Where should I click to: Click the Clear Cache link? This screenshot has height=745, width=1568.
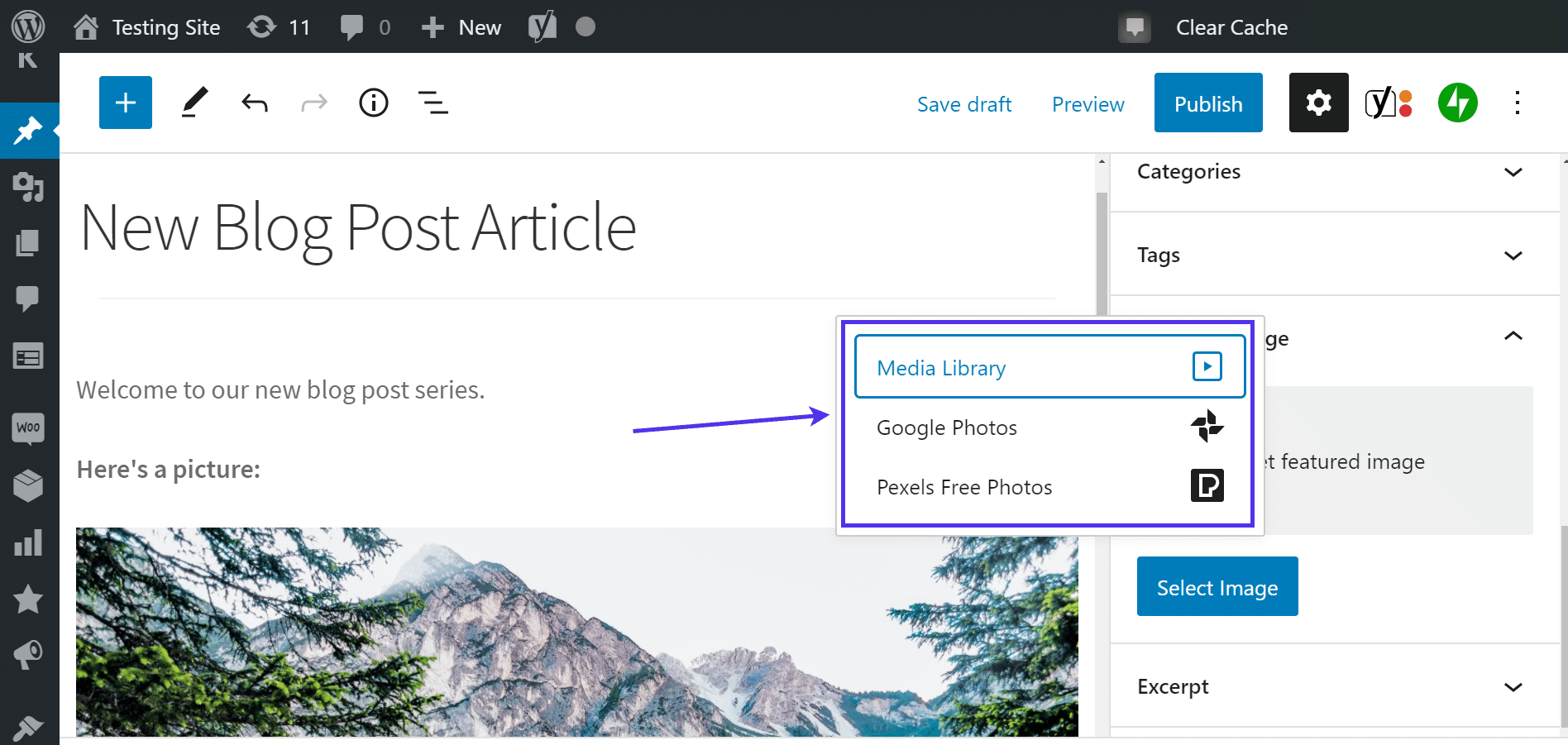click(x=1231, y=26)
